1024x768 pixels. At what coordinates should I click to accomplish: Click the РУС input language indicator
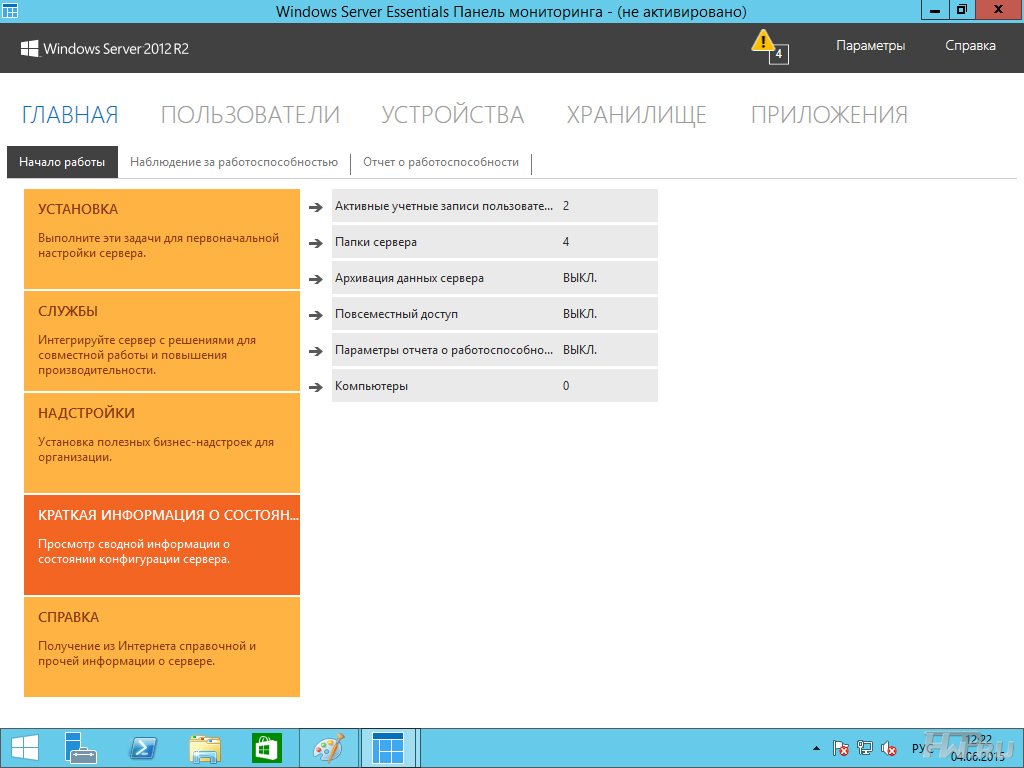point(923,748)
